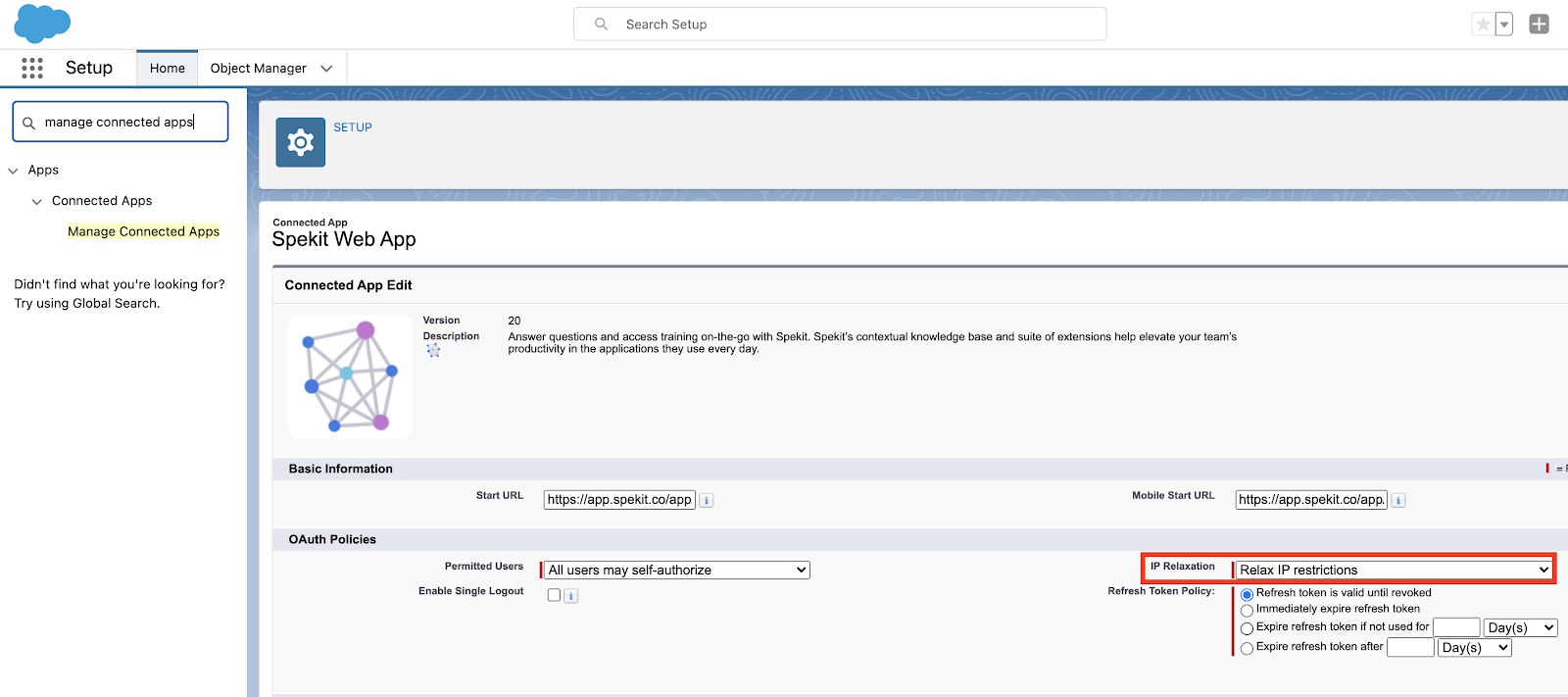
Task: Open the Permitted Users dropdown
Action: pos(677,570)
